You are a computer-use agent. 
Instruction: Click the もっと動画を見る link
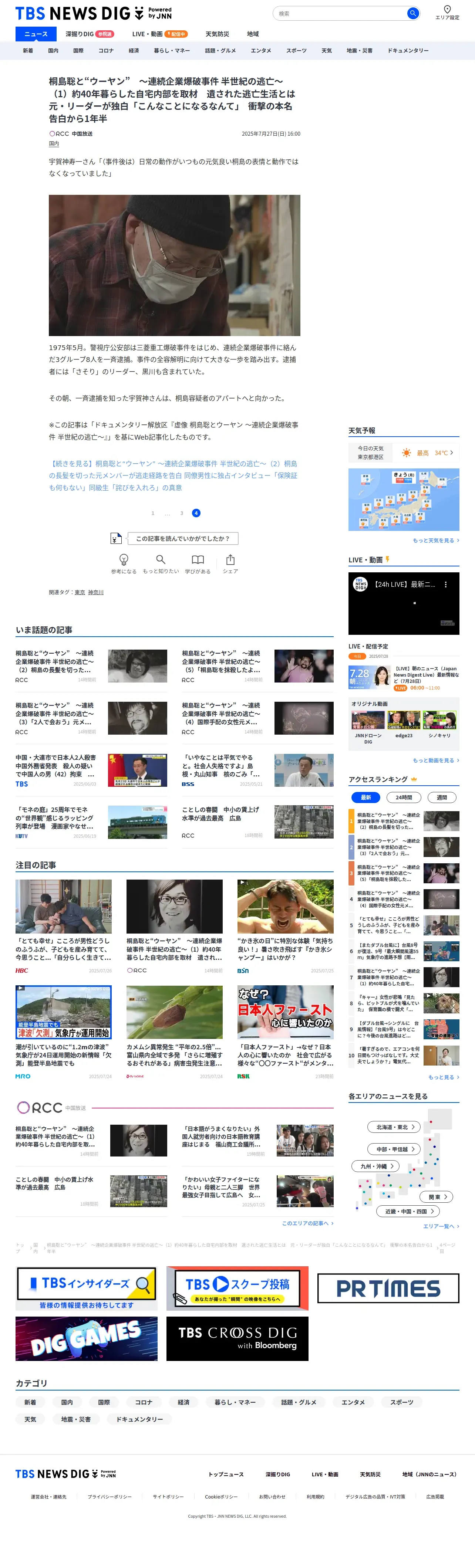435,760
